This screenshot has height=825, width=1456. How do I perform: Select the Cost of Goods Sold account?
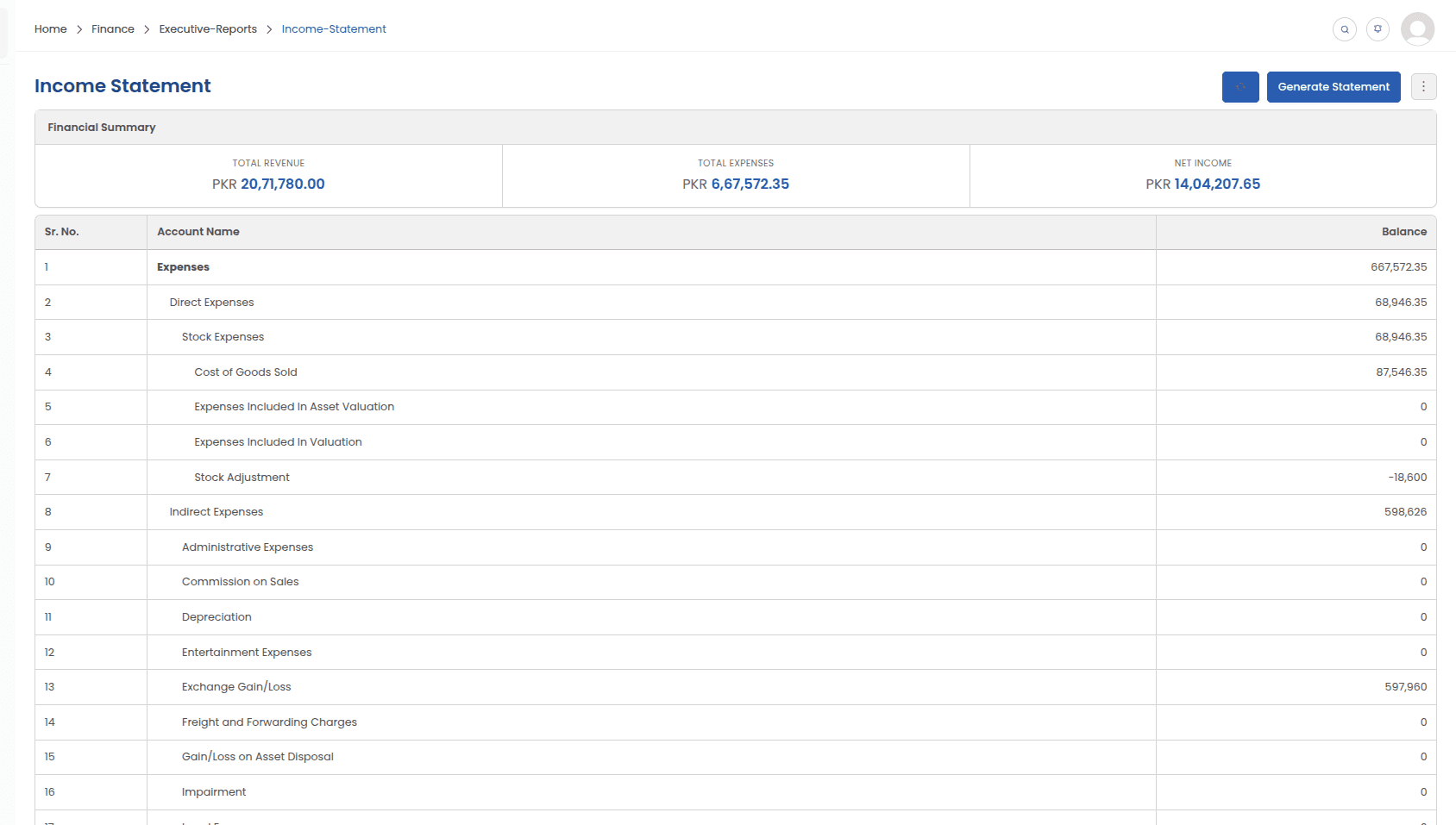246,372
